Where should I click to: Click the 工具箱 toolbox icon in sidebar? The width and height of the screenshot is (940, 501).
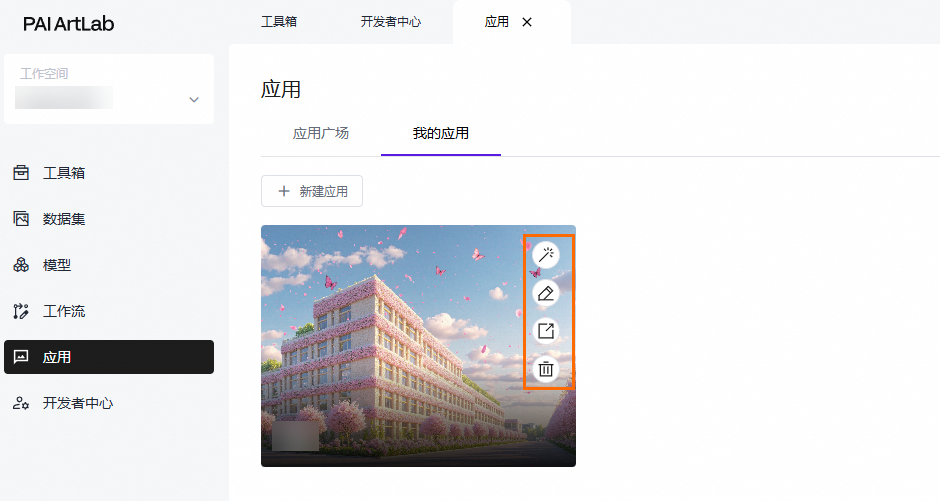[21, 173]
